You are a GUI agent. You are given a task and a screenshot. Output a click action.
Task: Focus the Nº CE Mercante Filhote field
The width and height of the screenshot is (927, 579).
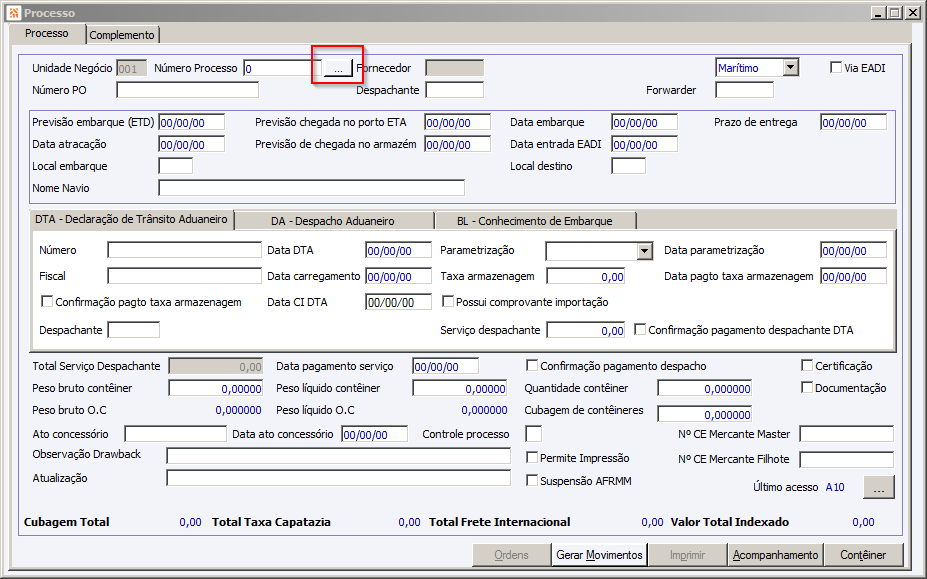coord(847,459)
